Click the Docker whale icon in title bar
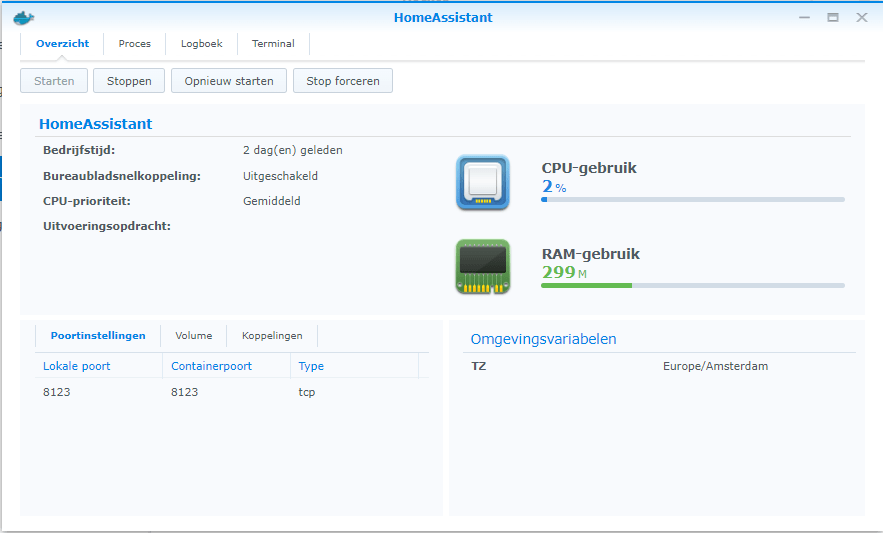 24,18
